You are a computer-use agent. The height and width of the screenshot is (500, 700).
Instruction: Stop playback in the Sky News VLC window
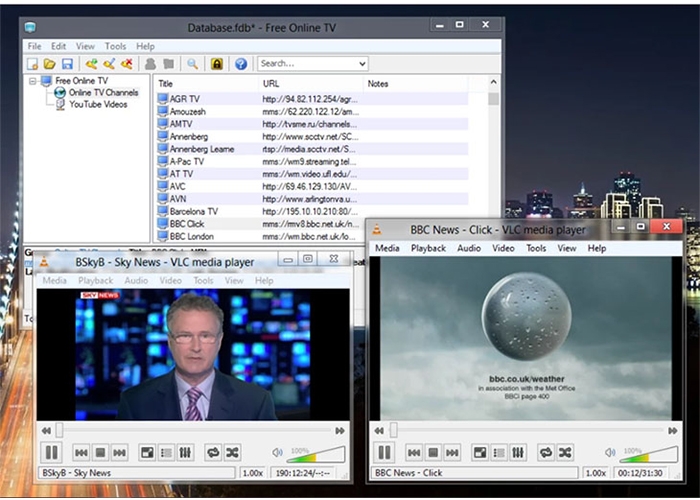tap(100, 453)
